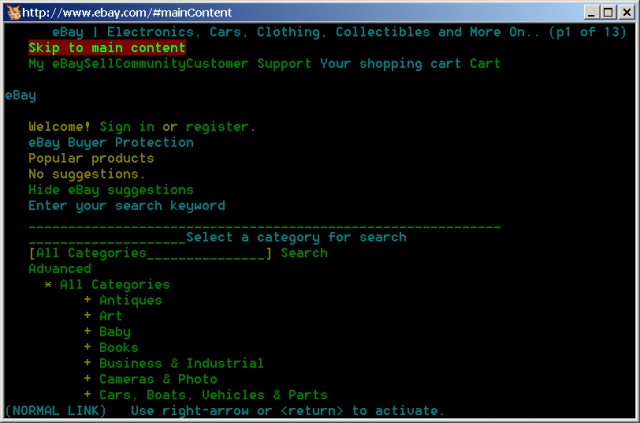Open eBay Buyer Protection link

click(111, 143)
